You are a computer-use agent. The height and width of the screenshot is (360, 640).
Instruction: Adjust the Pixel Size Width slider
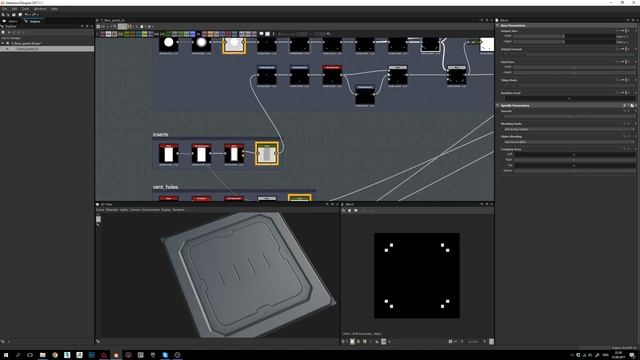tap(574, 67)
